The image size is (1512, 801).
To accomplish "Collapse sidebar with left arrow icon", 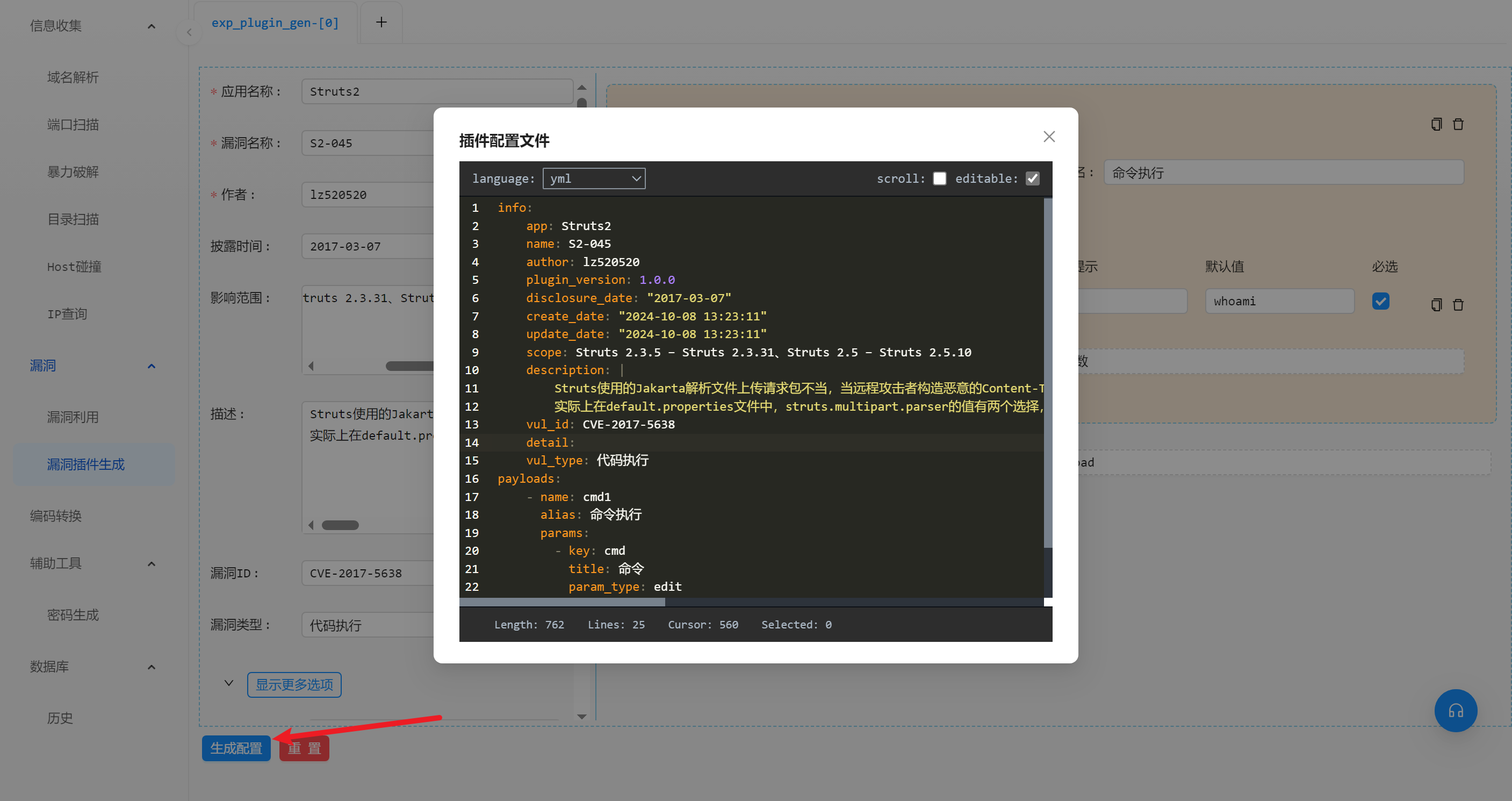I will tap(189, 32).
